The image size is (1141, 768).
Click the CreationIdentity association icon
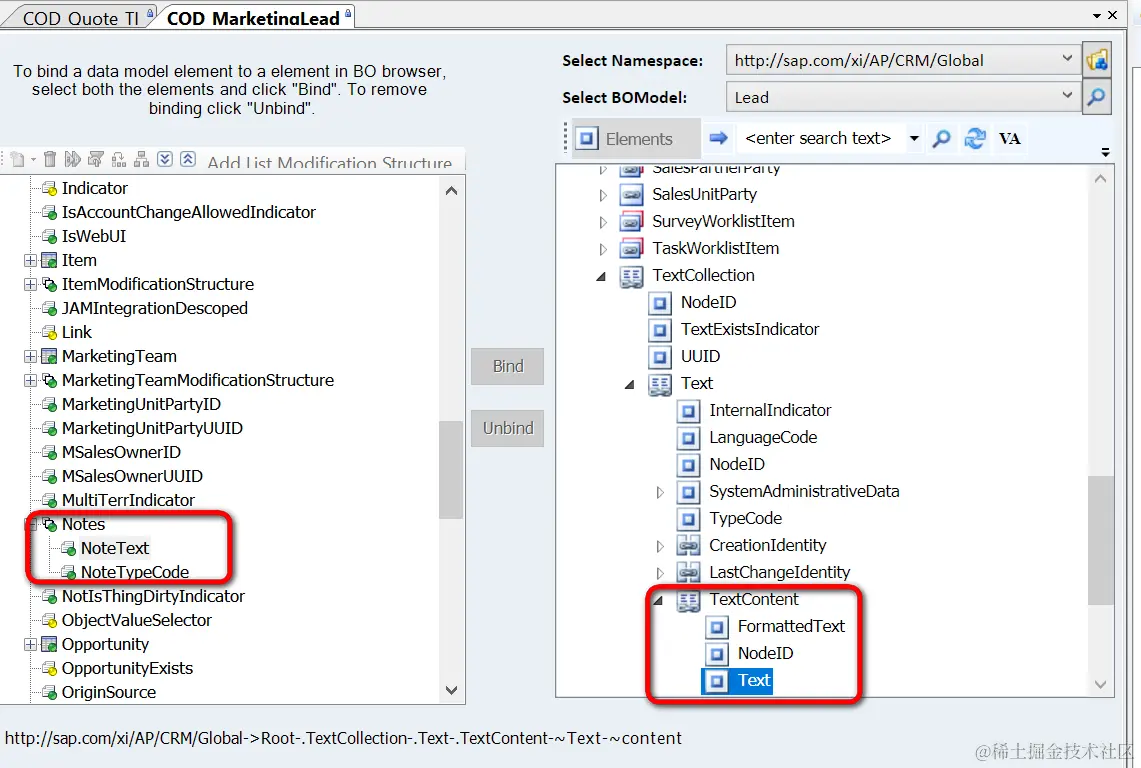pos(688,545)
